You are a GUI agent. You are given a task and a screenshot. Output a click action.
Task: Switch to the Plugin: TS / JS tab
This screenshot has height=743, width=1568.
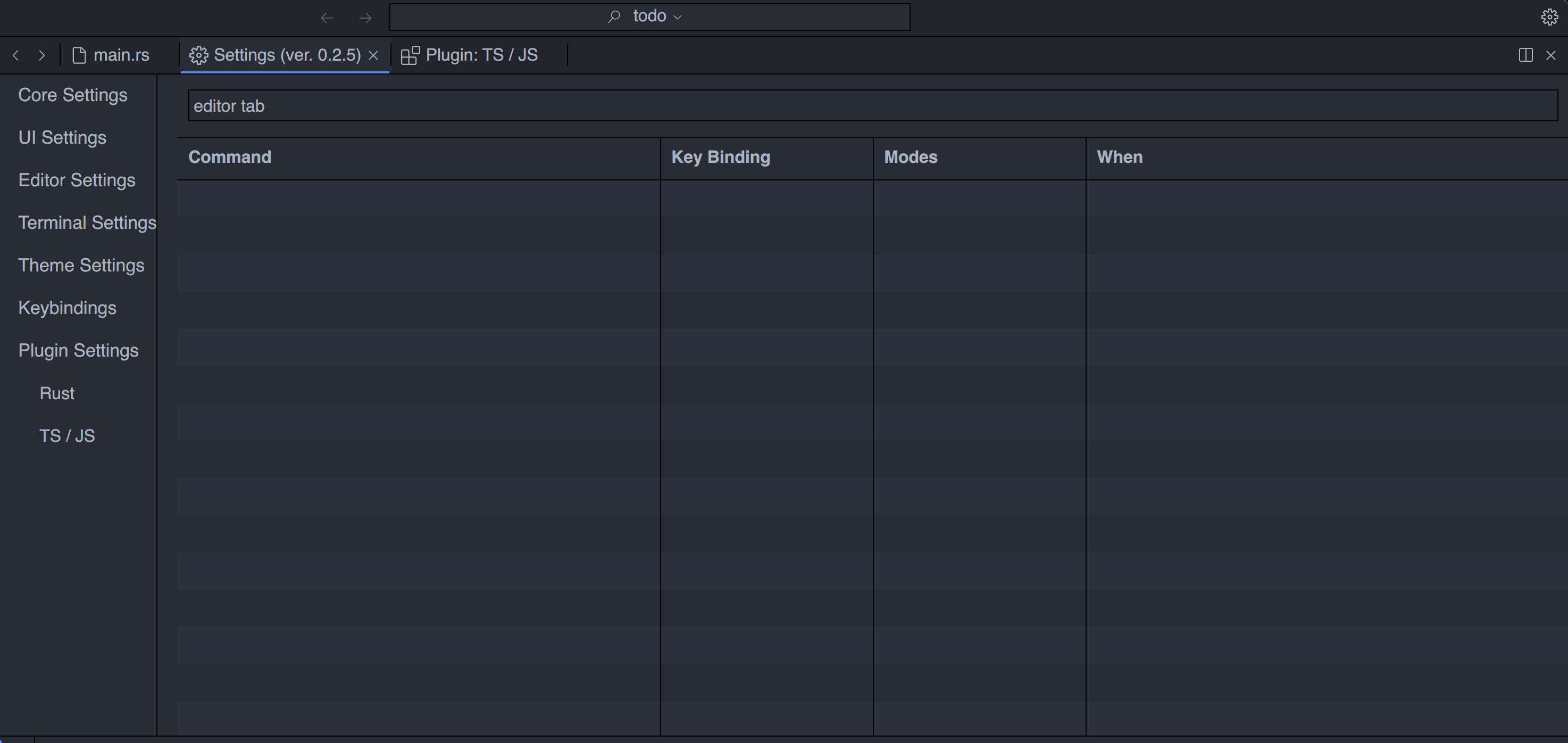pos(470,55)
